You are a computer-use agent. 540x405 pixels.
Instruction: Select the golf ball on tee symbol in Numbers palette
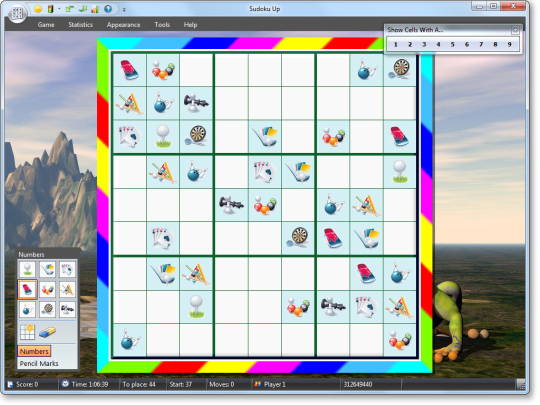coord(27,269)
